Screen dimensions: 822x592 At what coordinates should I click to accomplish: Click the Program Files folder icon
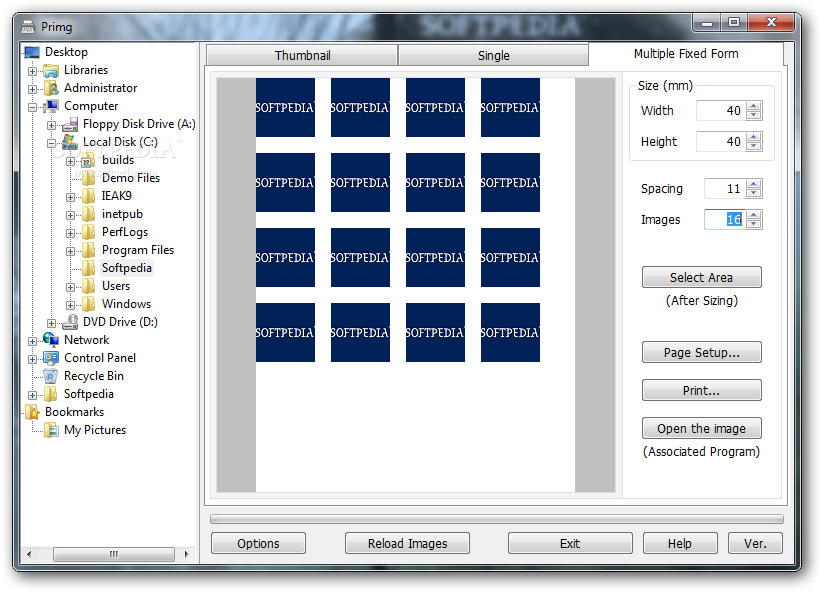89,250
